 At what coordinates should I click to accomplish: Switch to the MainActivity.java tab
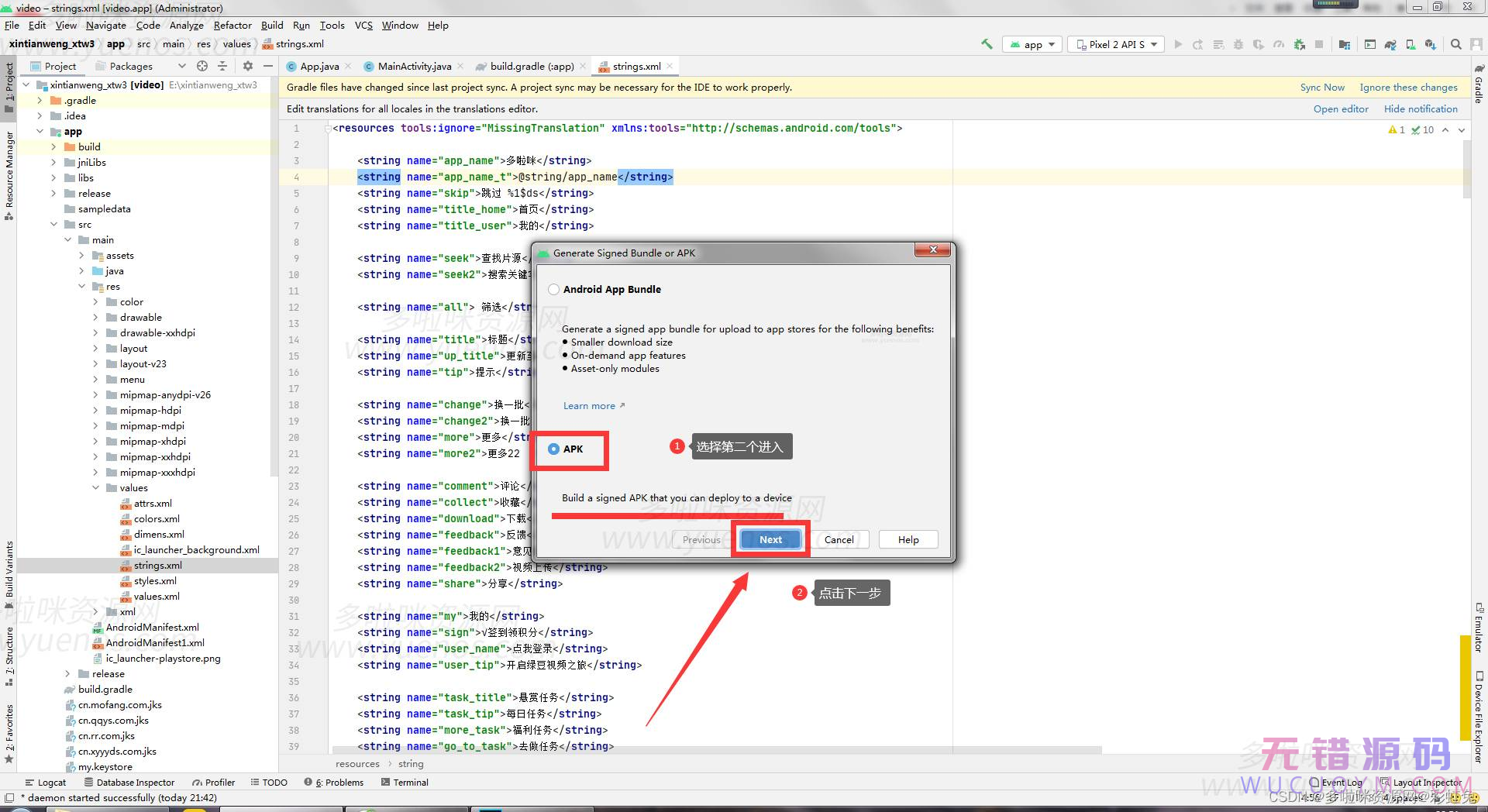pyautogui.click(x=414, y=66)
